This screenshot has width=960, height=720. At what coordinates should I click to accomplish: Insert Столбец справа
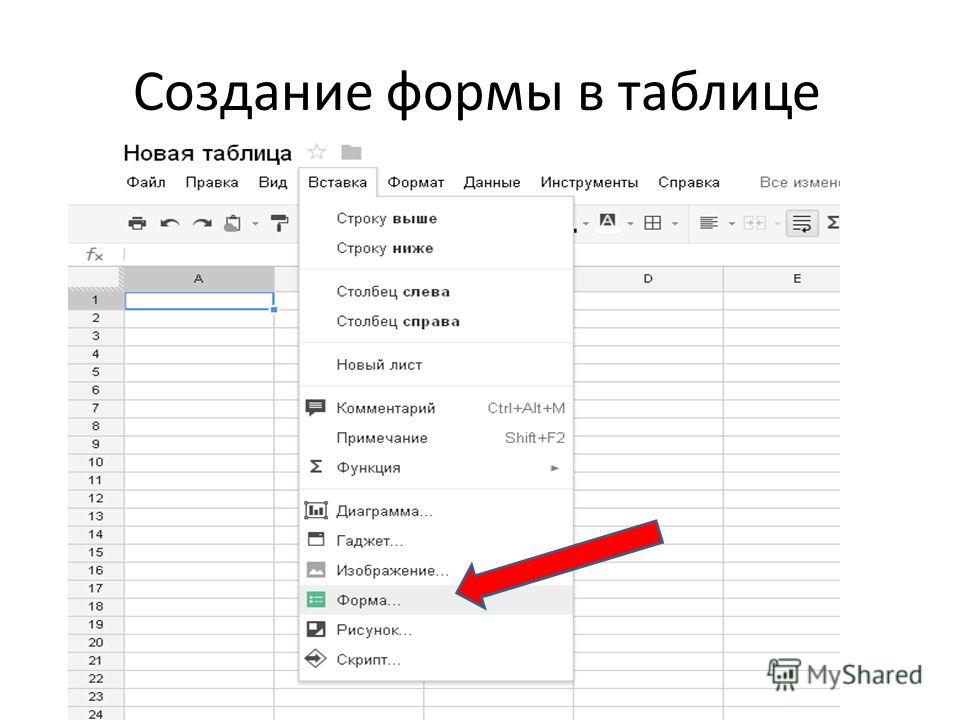click(x=436, y=321)
